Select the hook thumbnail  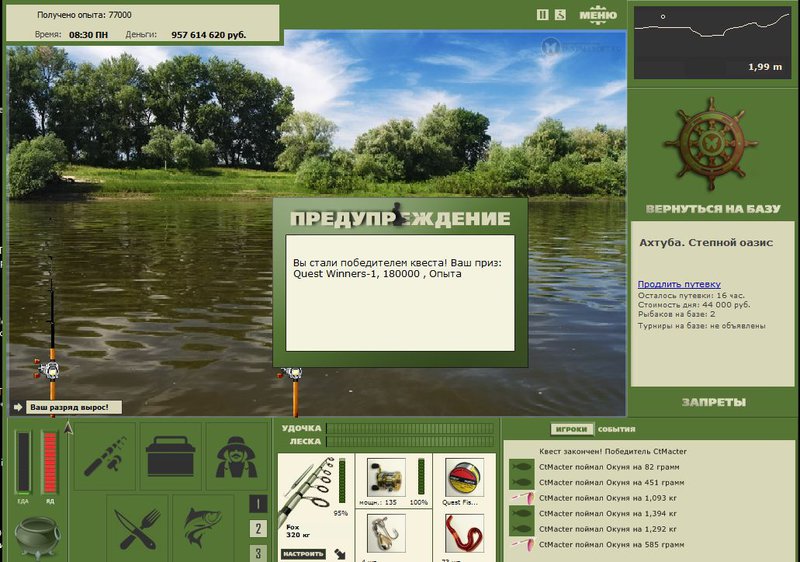pos(386,533)
